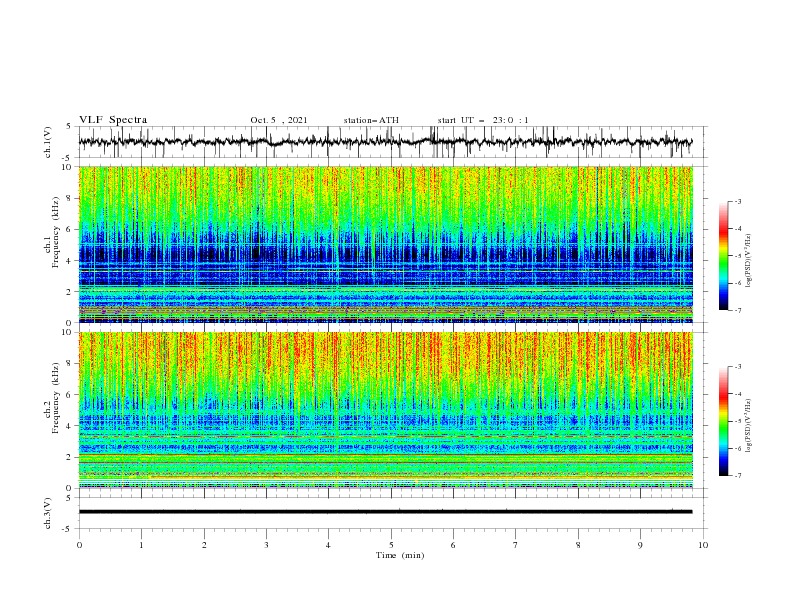Screen dimensions: 792x612
Task: Click the ch.1 spectrogram colorbar
Action: click(x=724, y=256)
